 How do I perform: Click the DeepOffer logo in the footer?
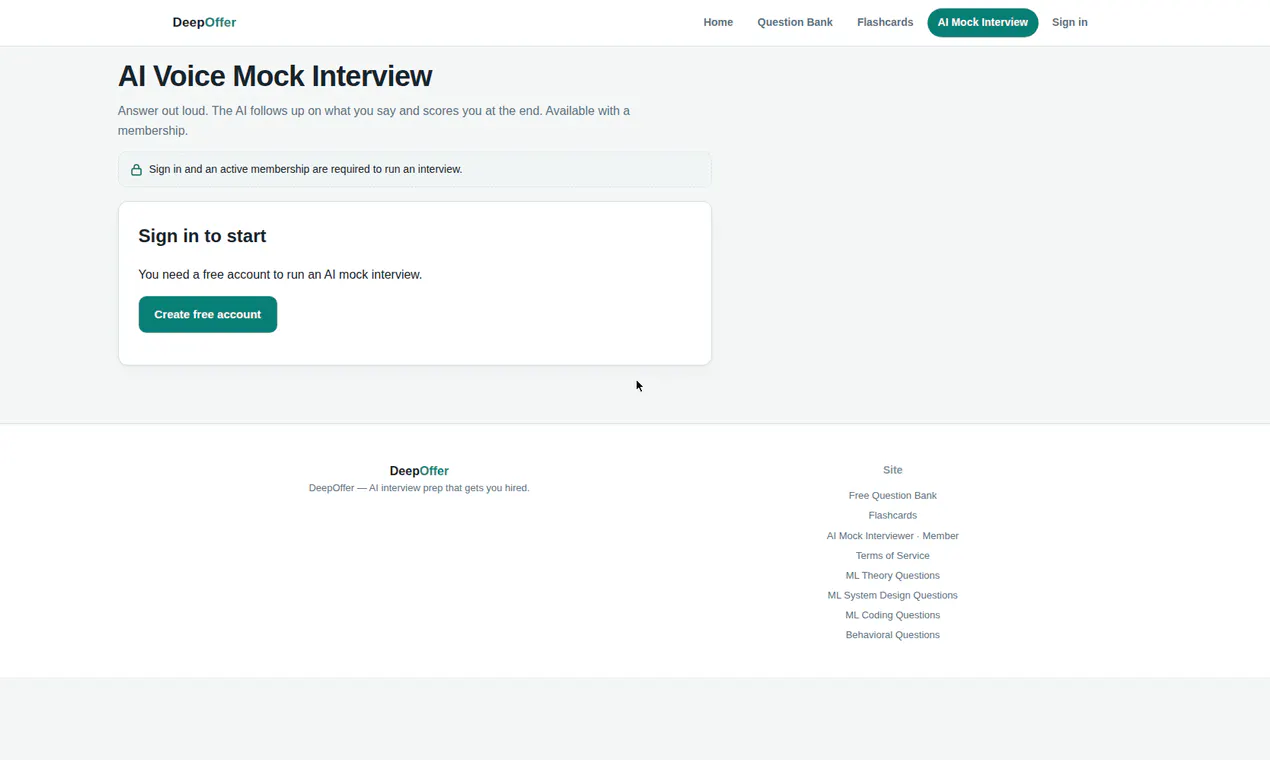419,471
